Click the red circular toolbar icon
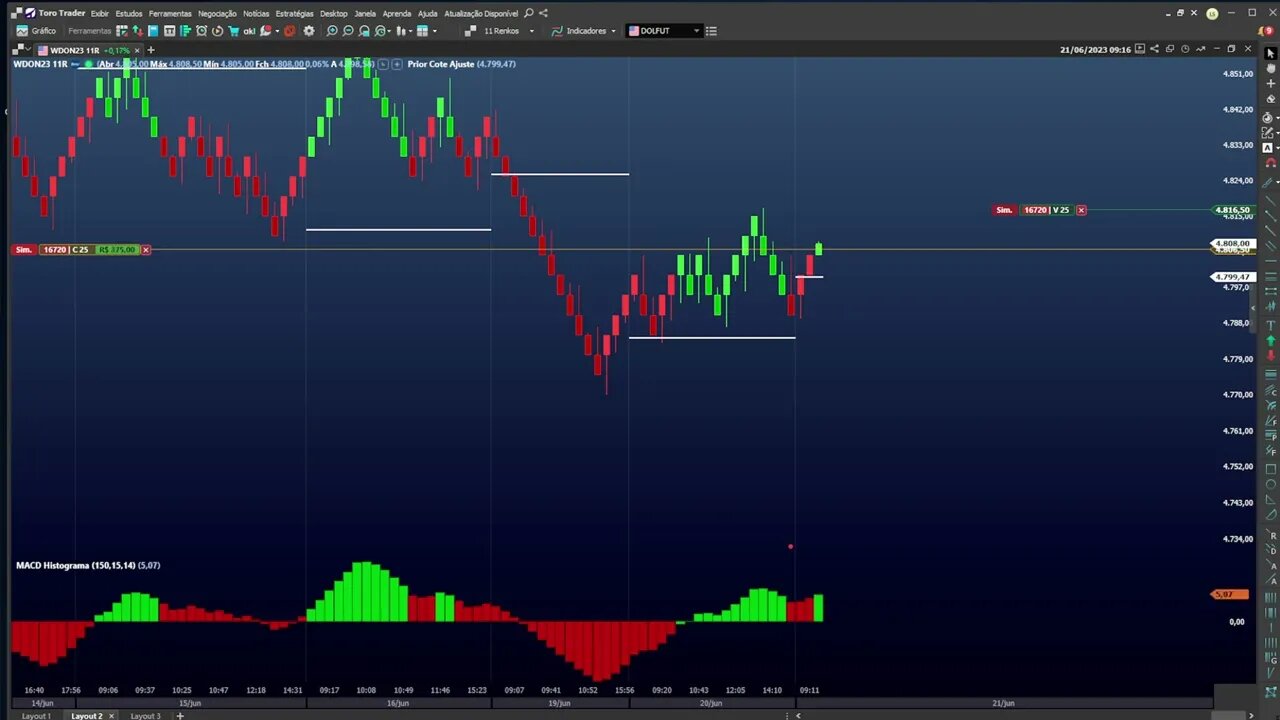Viewport: 1280px width, 720px height. (x=290, y=31)
